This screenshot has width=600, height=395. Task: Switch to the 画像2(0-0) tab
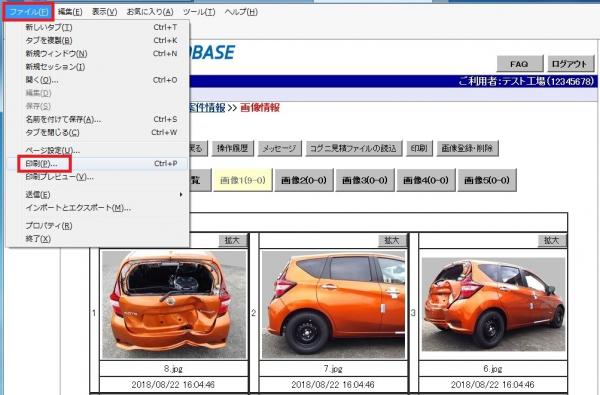pos(304,180)
